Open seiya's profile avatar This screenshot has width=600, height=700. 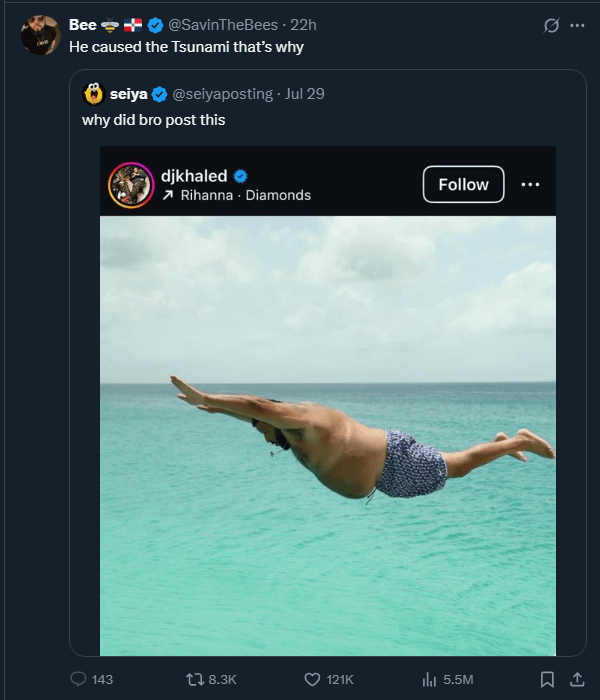94,94
